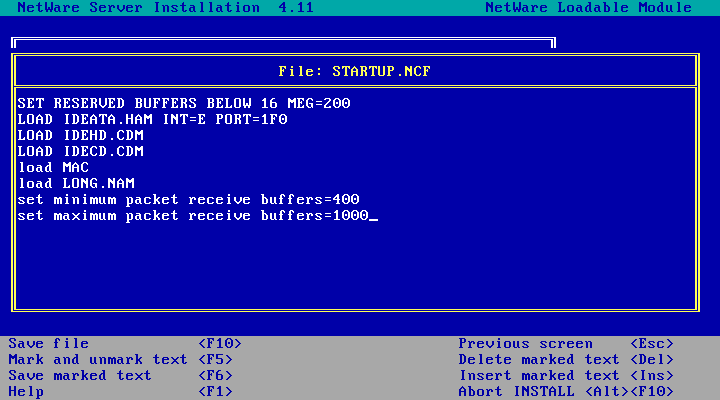Click 'Previous screen' hint

(x=526, y=344)
